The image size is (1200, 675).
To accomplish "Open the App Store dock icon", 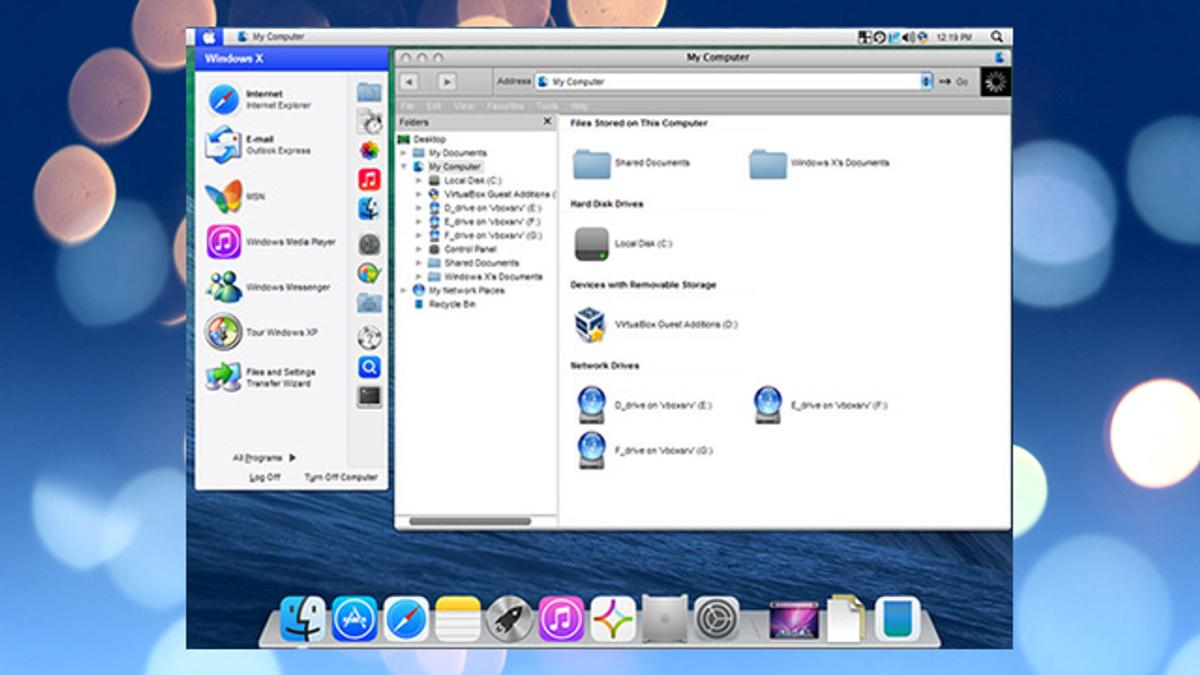I will click(355, 619).
